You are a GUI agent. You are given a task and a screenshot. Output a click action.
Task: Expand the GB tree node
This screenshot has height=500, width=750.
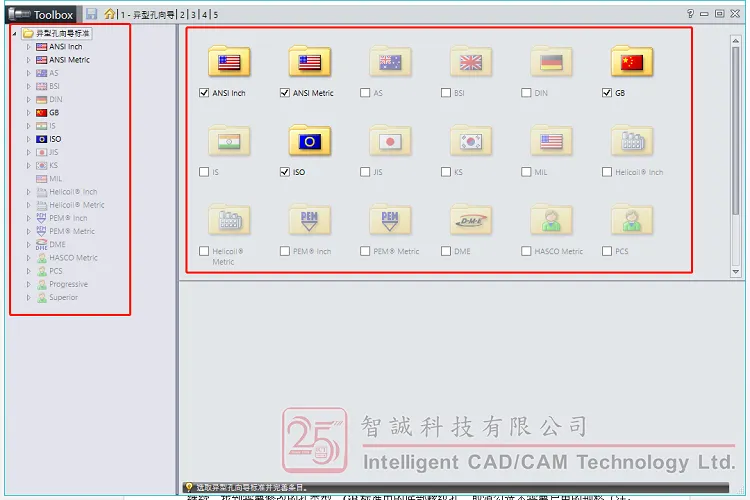click(28, 113)
